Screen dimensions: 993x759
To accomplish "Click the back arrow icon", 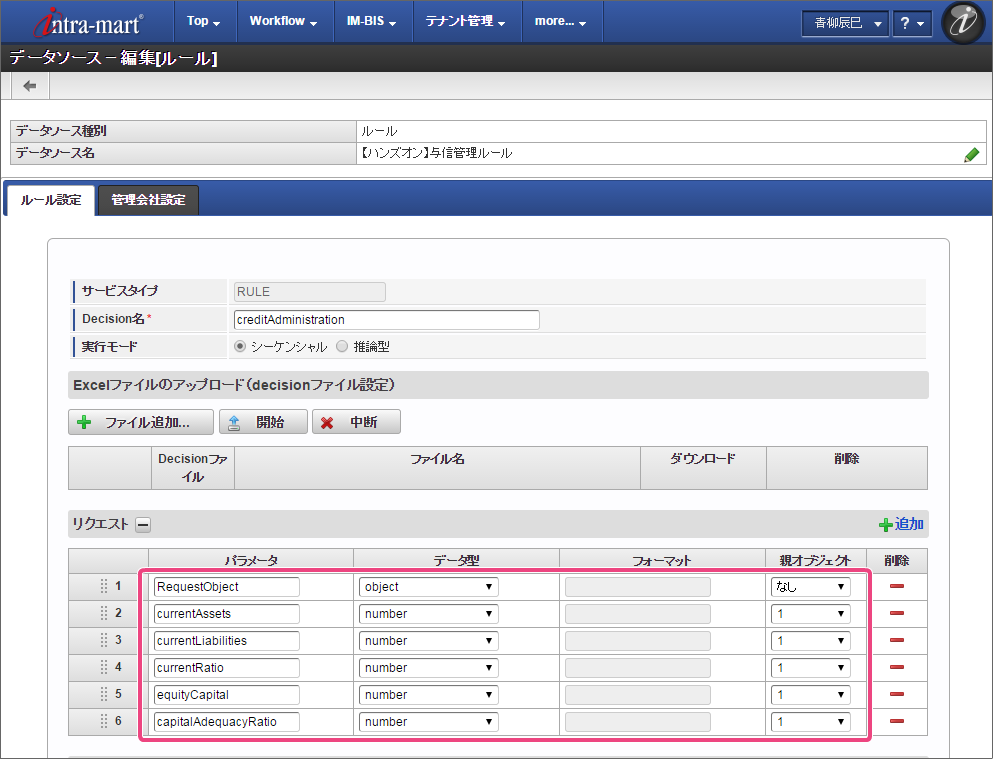I will 29,86.
